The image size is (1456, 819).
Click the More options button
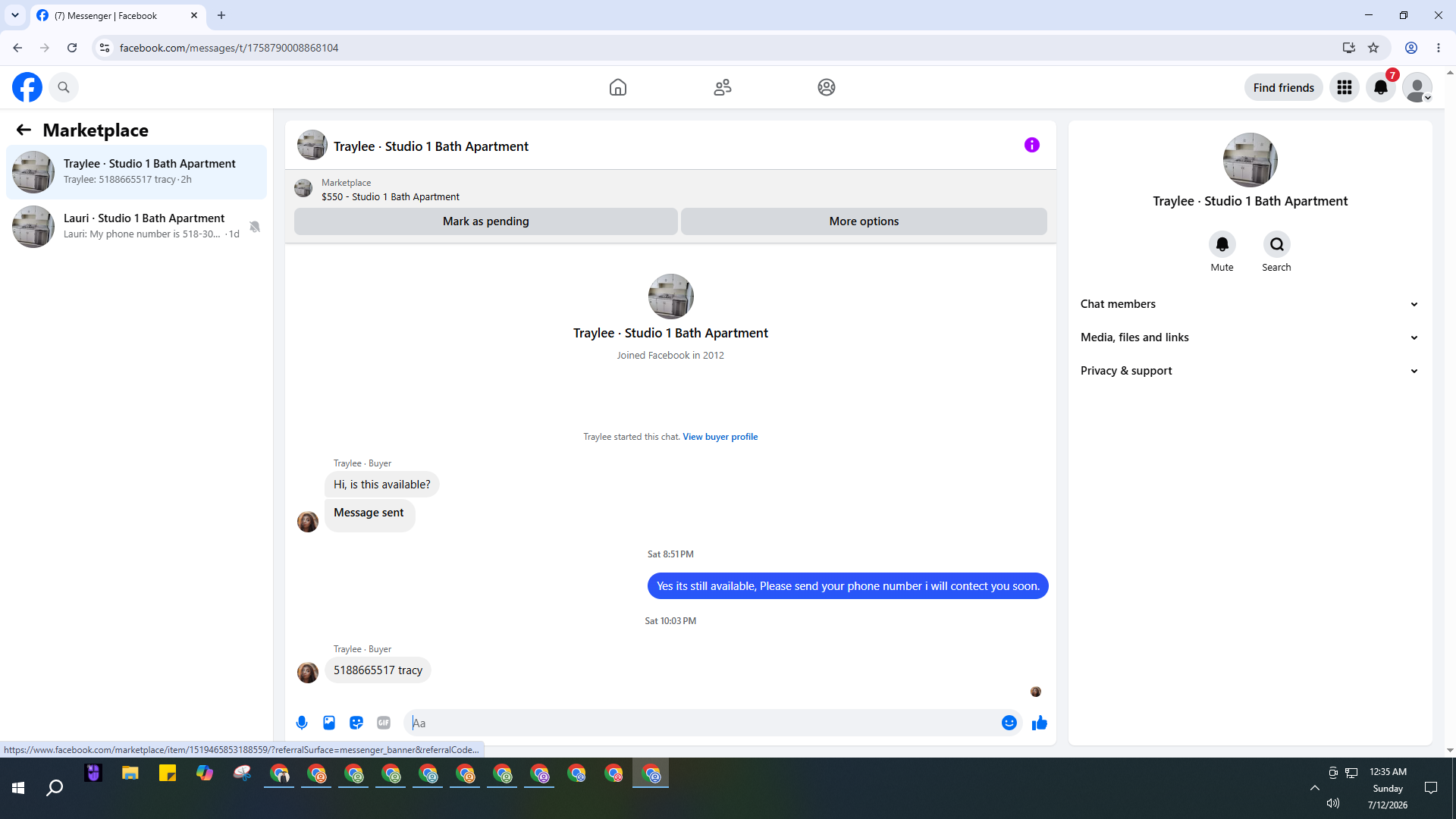tap(864, 221)
